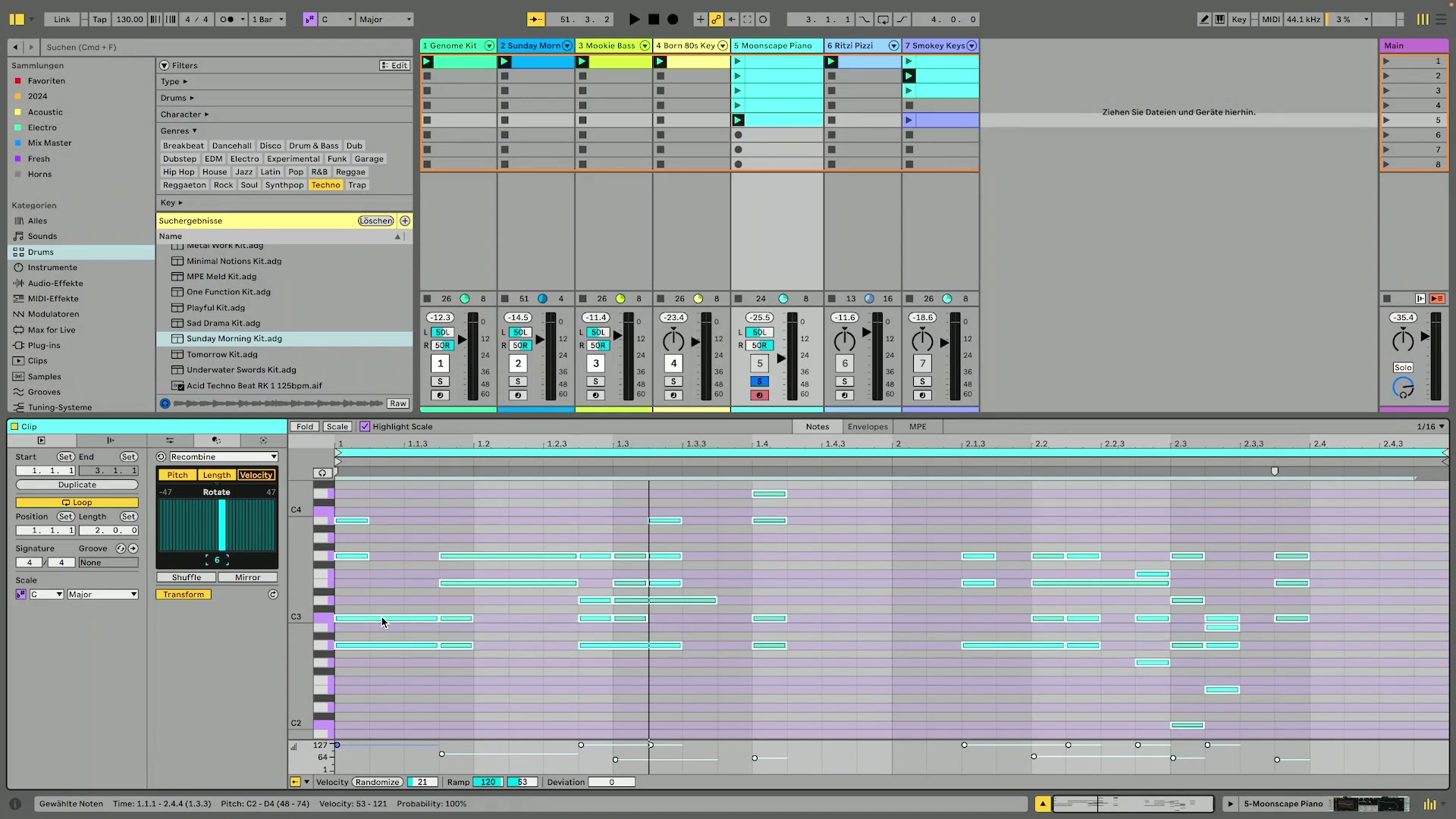Toggle track 1 activator button

pos(440,363)
